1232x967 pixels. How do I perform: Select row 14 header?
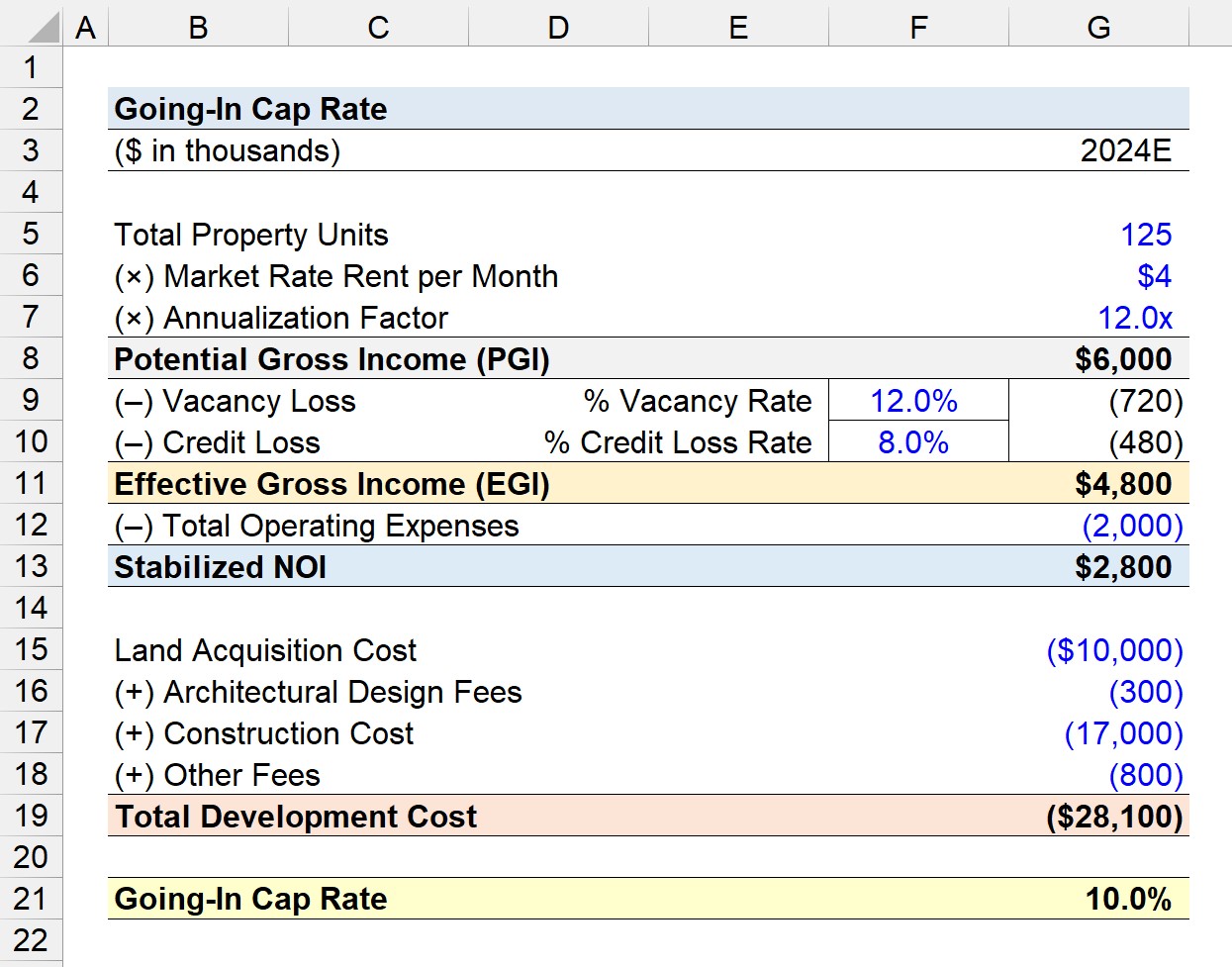31,608
